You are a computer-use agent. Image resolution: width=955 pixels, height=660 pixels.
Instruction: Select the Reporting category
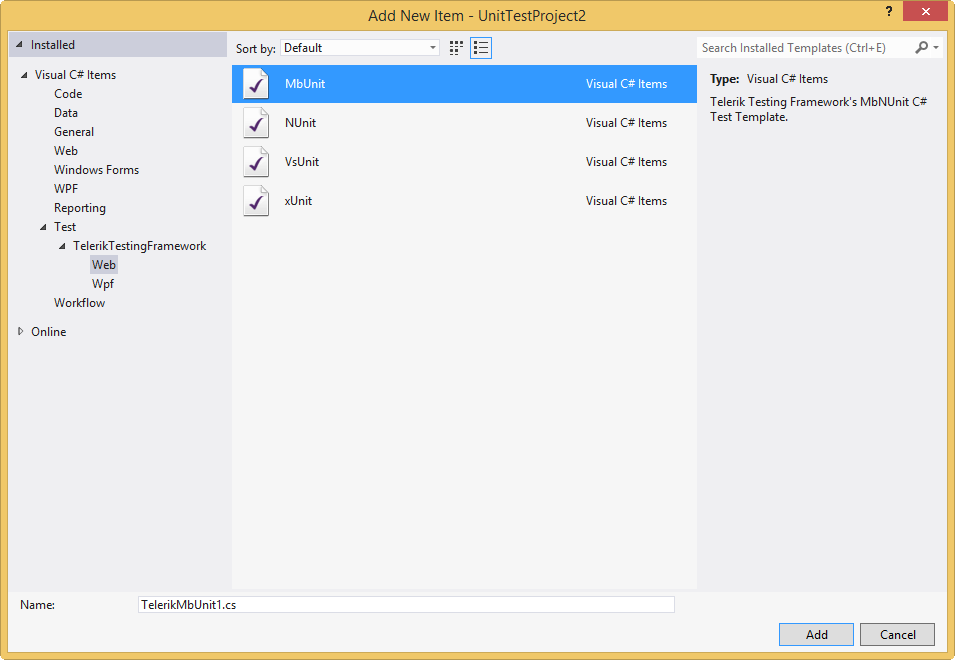pyautogui.click(x=80, y=208)
